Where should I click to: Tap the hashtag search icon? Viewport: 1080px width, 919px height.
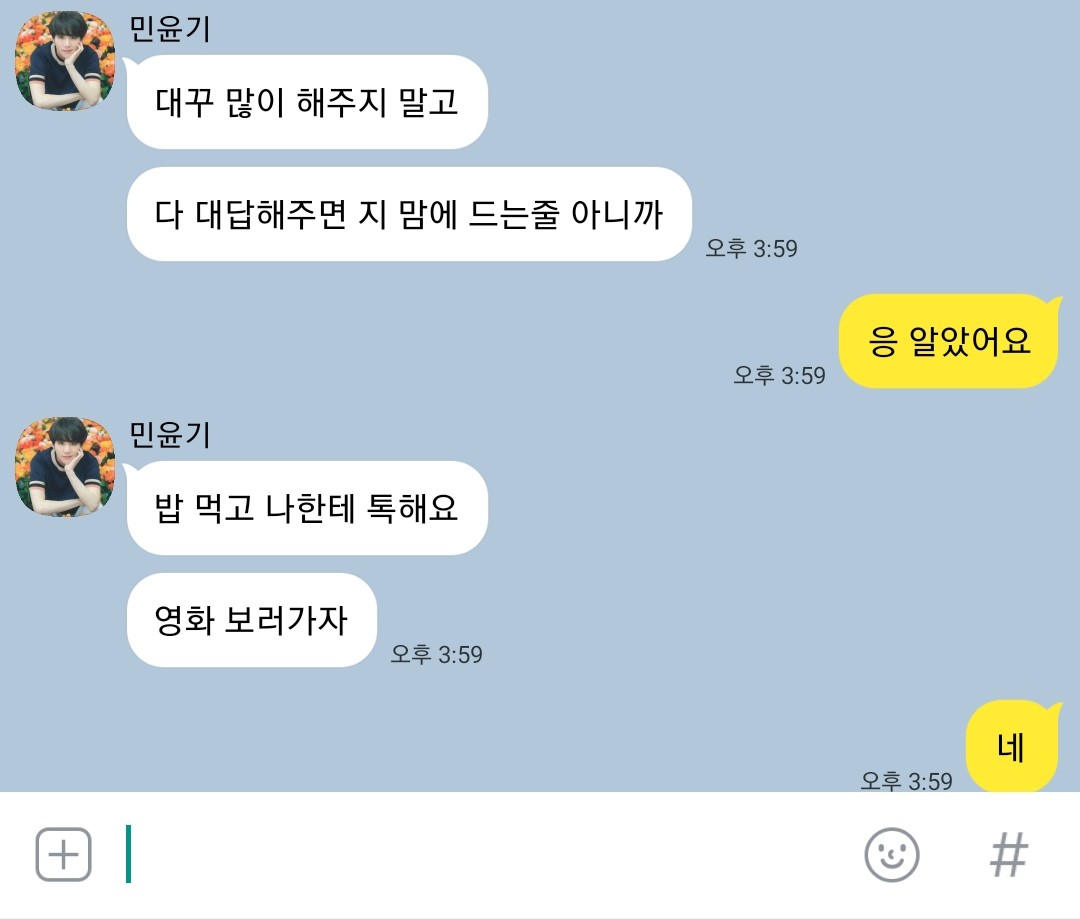tap(1009, 855)
